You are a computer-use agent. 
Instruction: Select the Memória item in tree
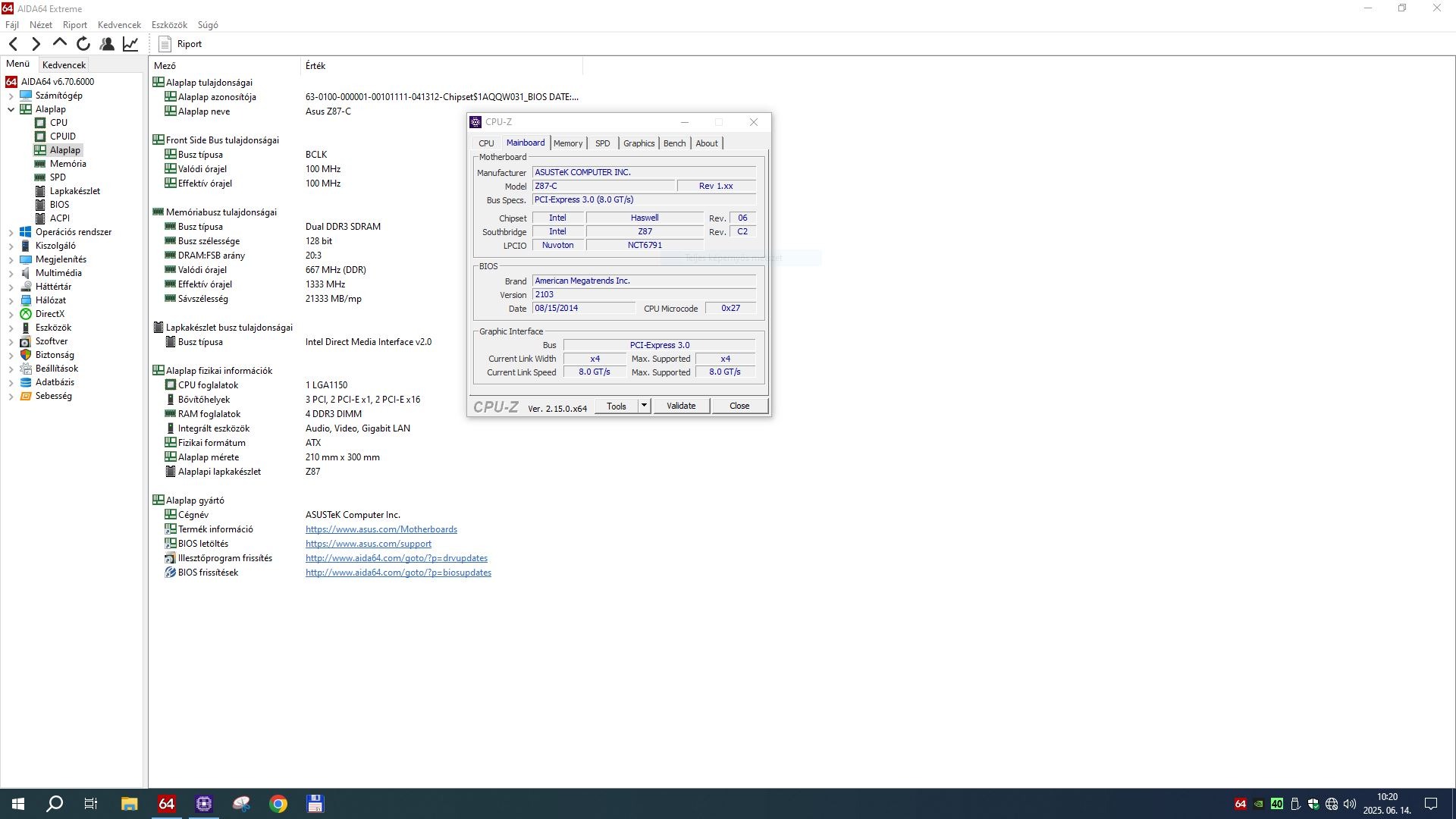[67, 164]
